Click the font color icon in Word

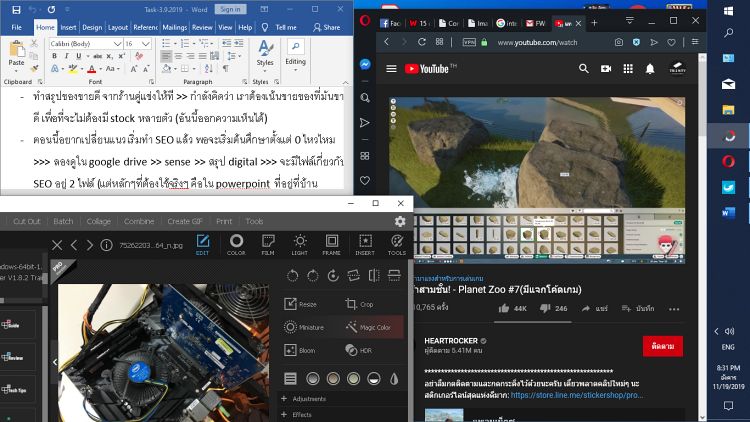92,69
